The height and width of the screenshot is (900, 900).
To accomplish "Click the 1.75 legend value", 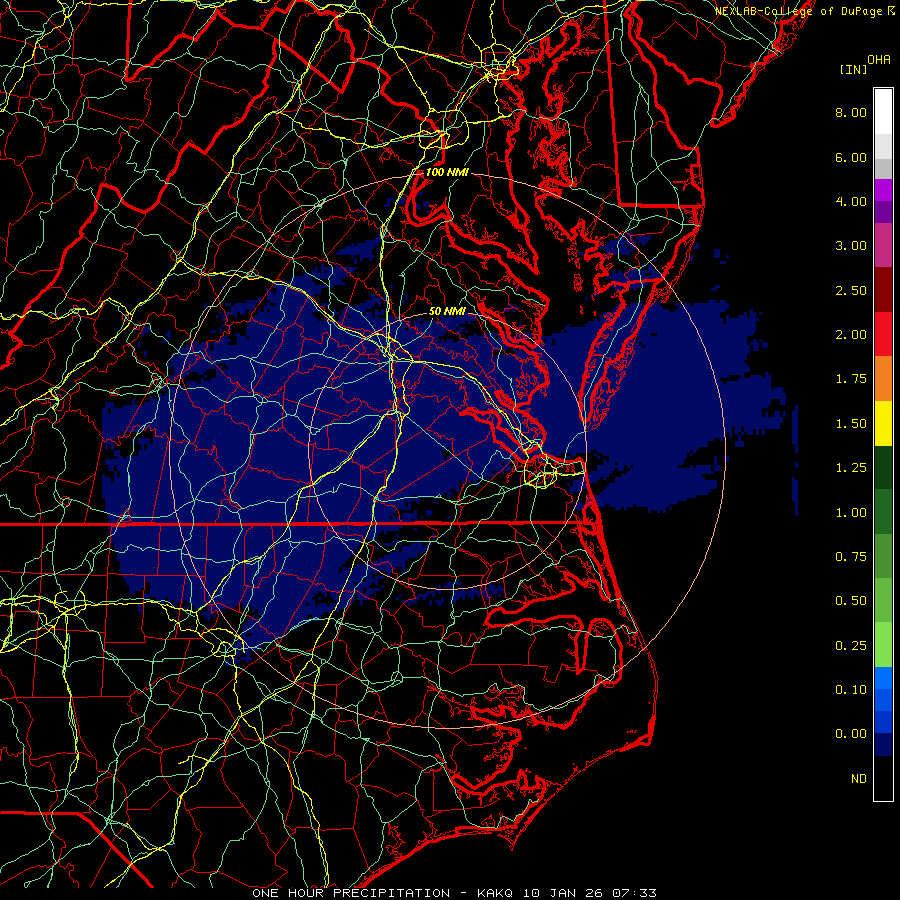I will [x=851, y=379].
